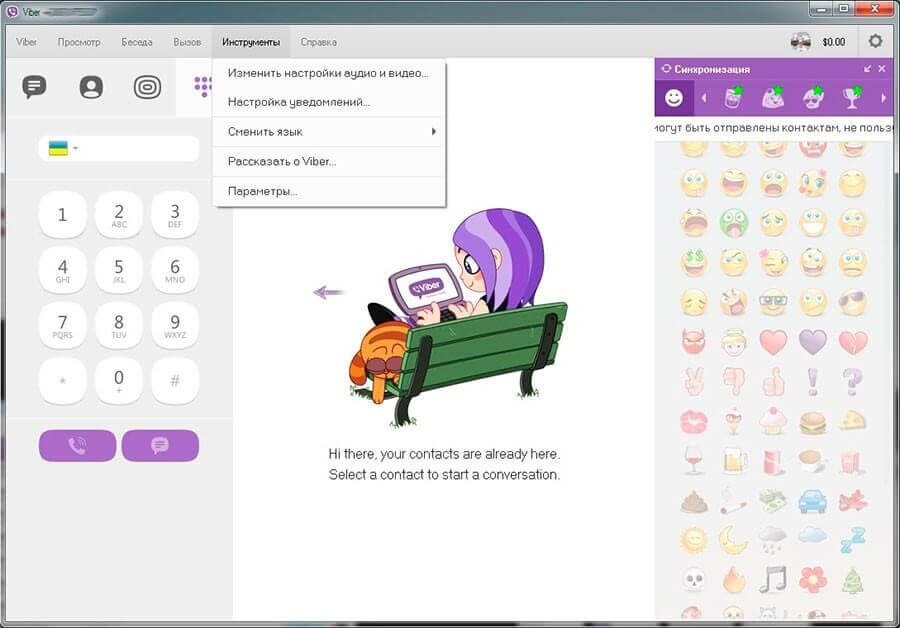Insert the victory hand emoticon
The image size is (900, 628).
694,382
